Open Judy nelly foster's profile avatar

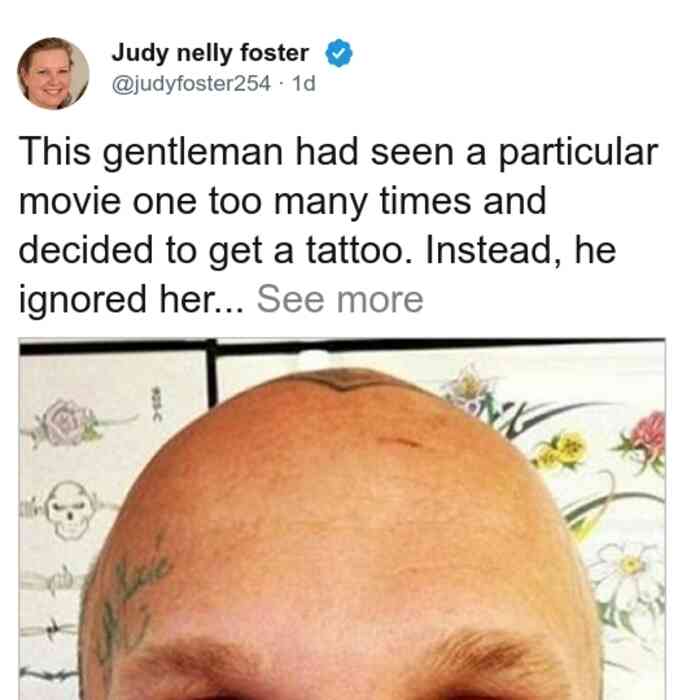[x=53, y=74]
